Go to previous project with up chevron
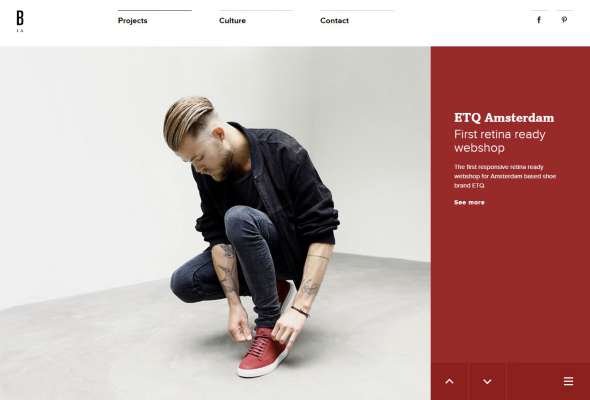 click(x=449, y=381)
